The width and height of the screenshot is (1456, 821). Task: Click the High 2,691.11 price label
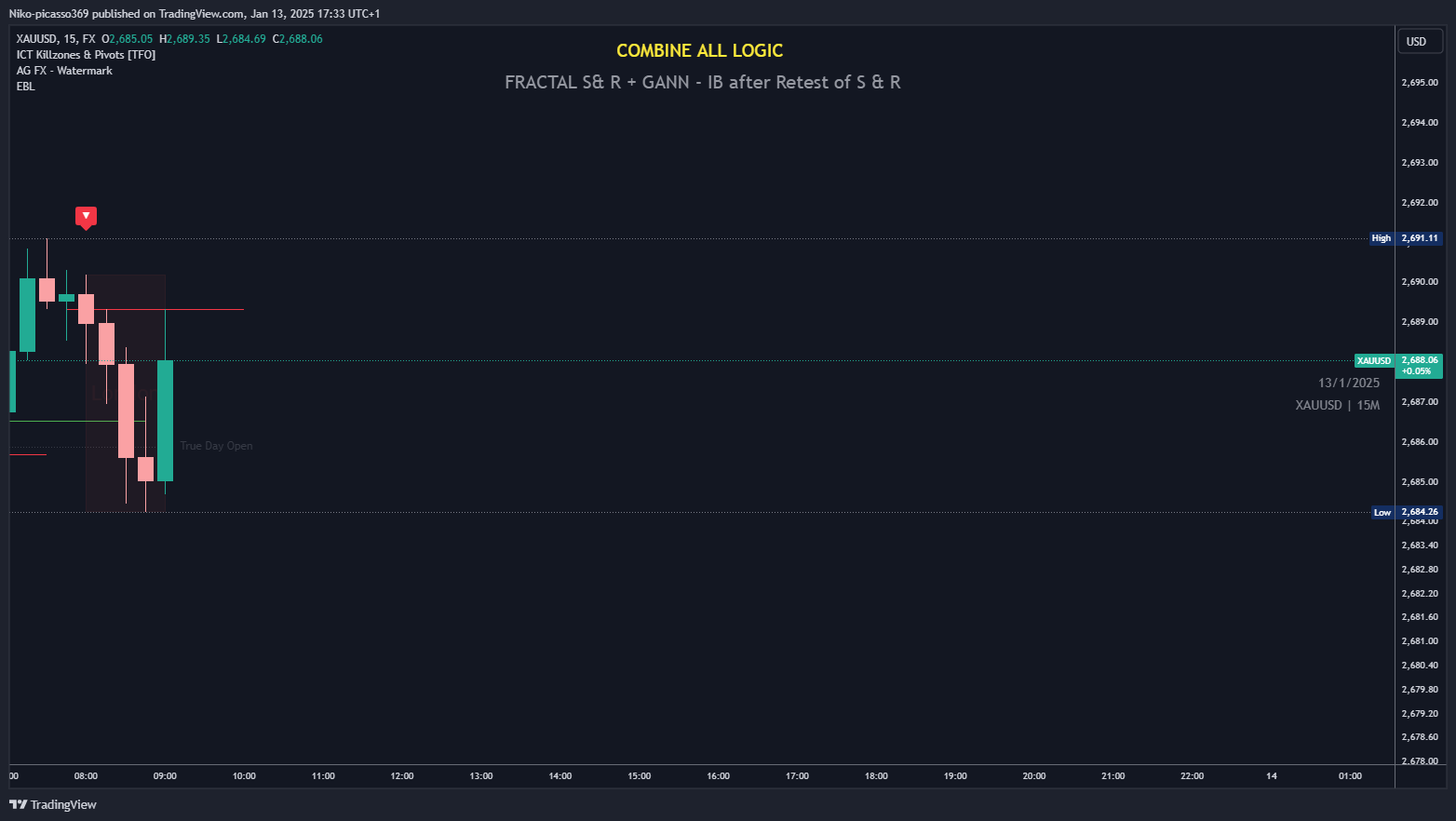pyautogui.click(x=1406, y=238)
